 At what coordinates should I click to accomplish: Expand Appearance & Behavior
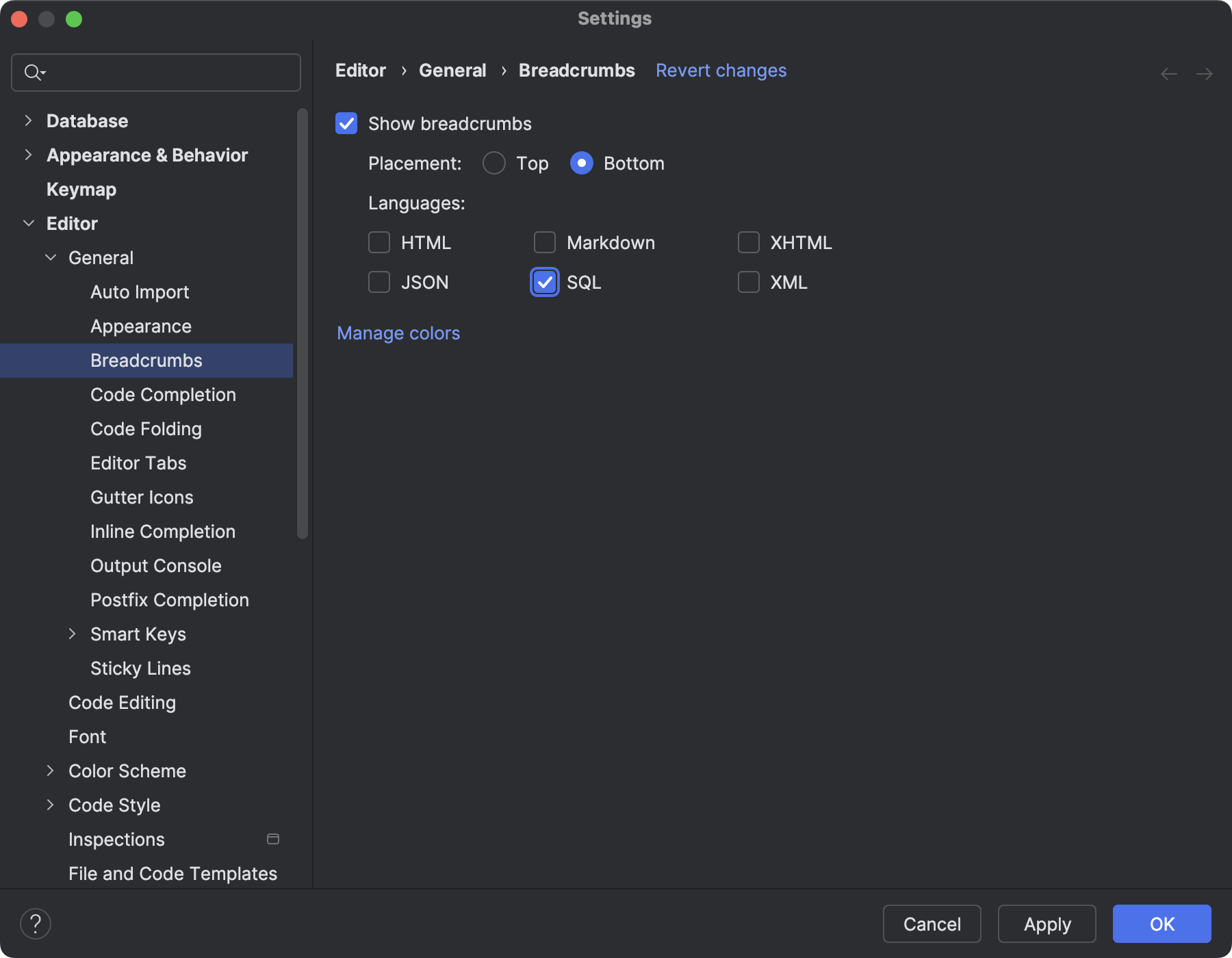(x=28, y=155)
